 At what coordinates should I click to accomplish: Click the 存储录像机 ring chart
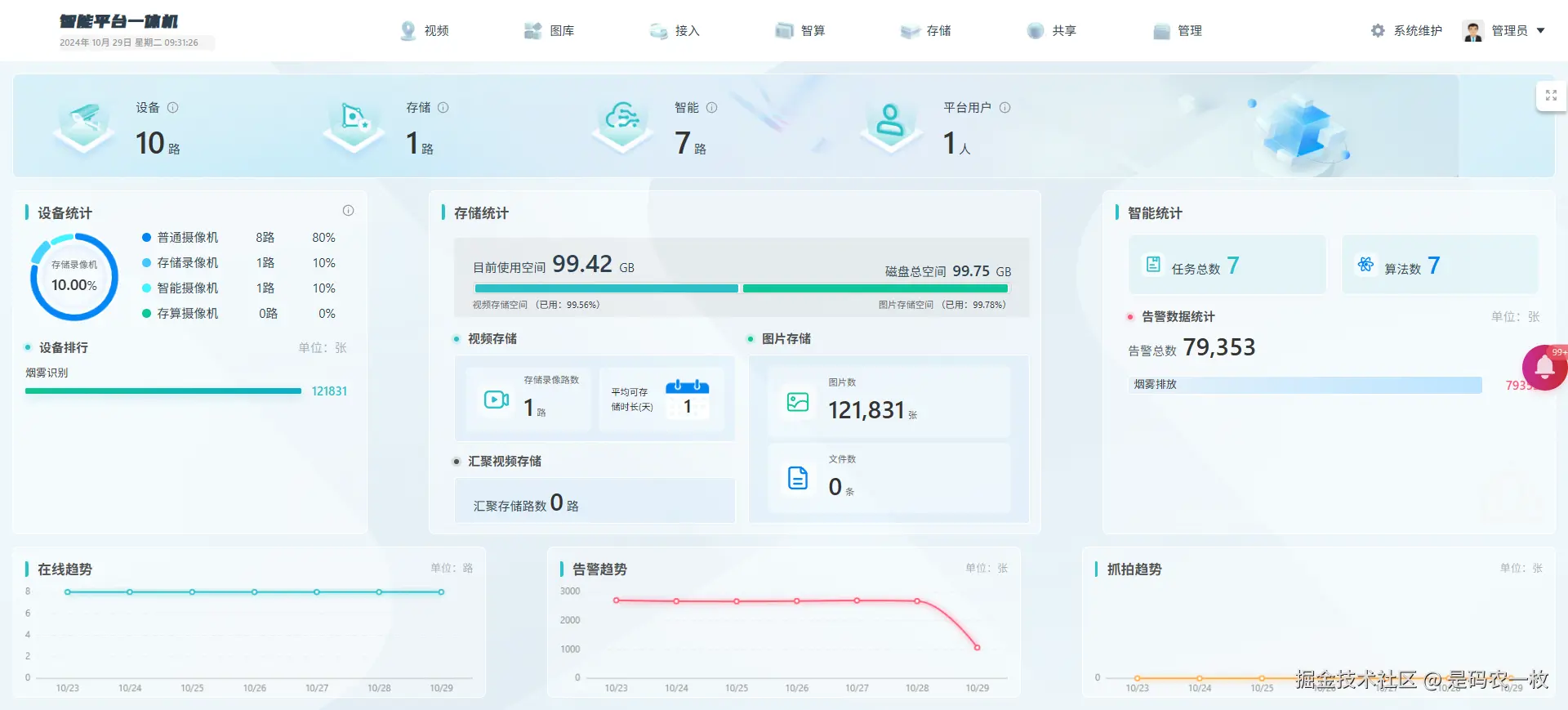(74, 277)
